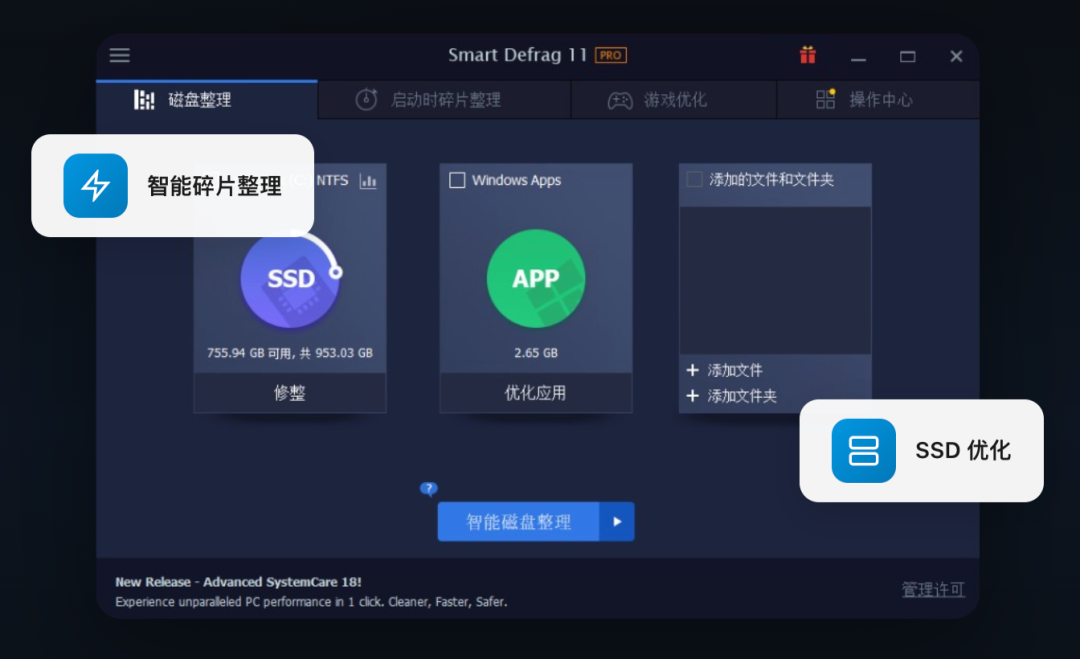This screenshot has width=1080, height=659.
Task: Click the 优化应用 button
Action: [x=536, y=393]
